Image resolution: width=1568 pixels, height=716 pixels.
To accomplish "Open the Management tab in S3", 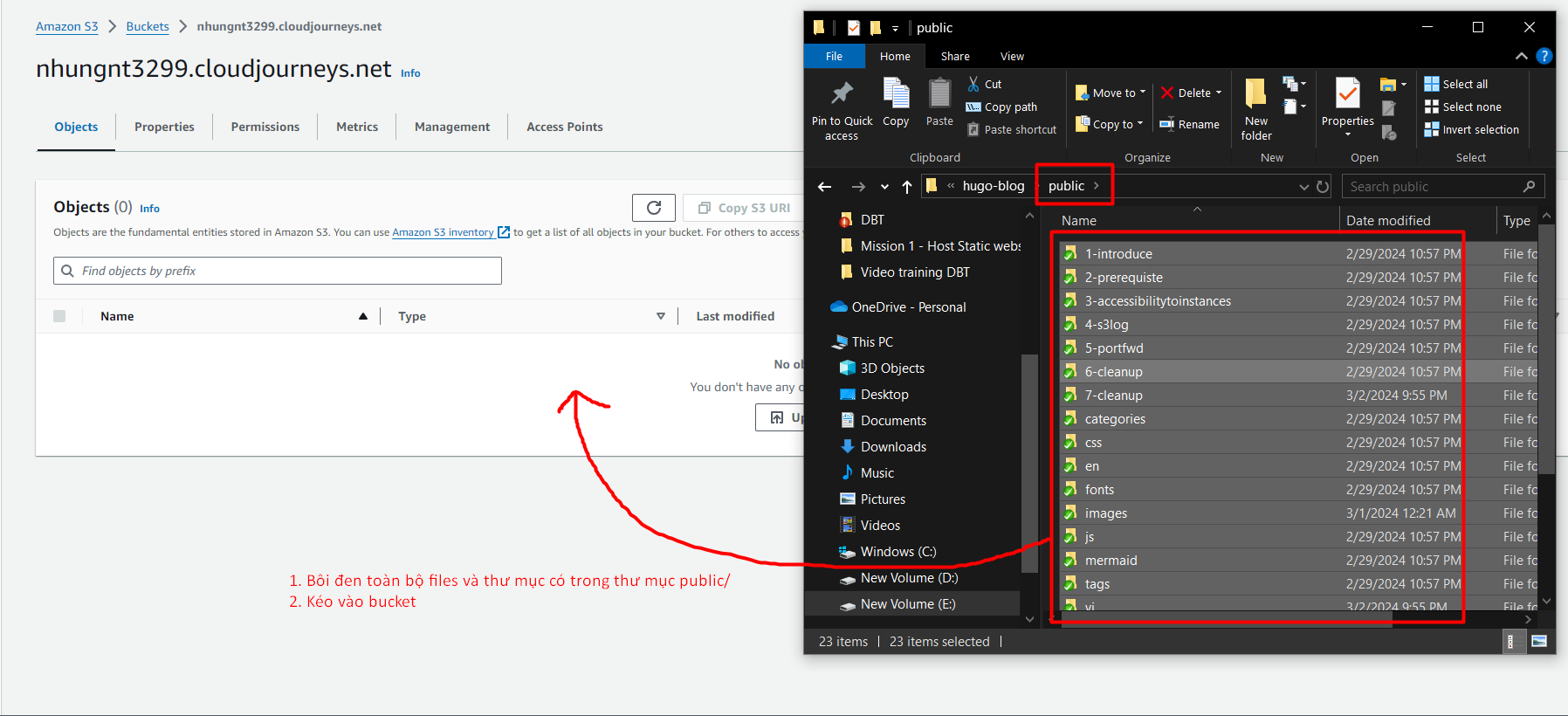I will tap(452, 127).
